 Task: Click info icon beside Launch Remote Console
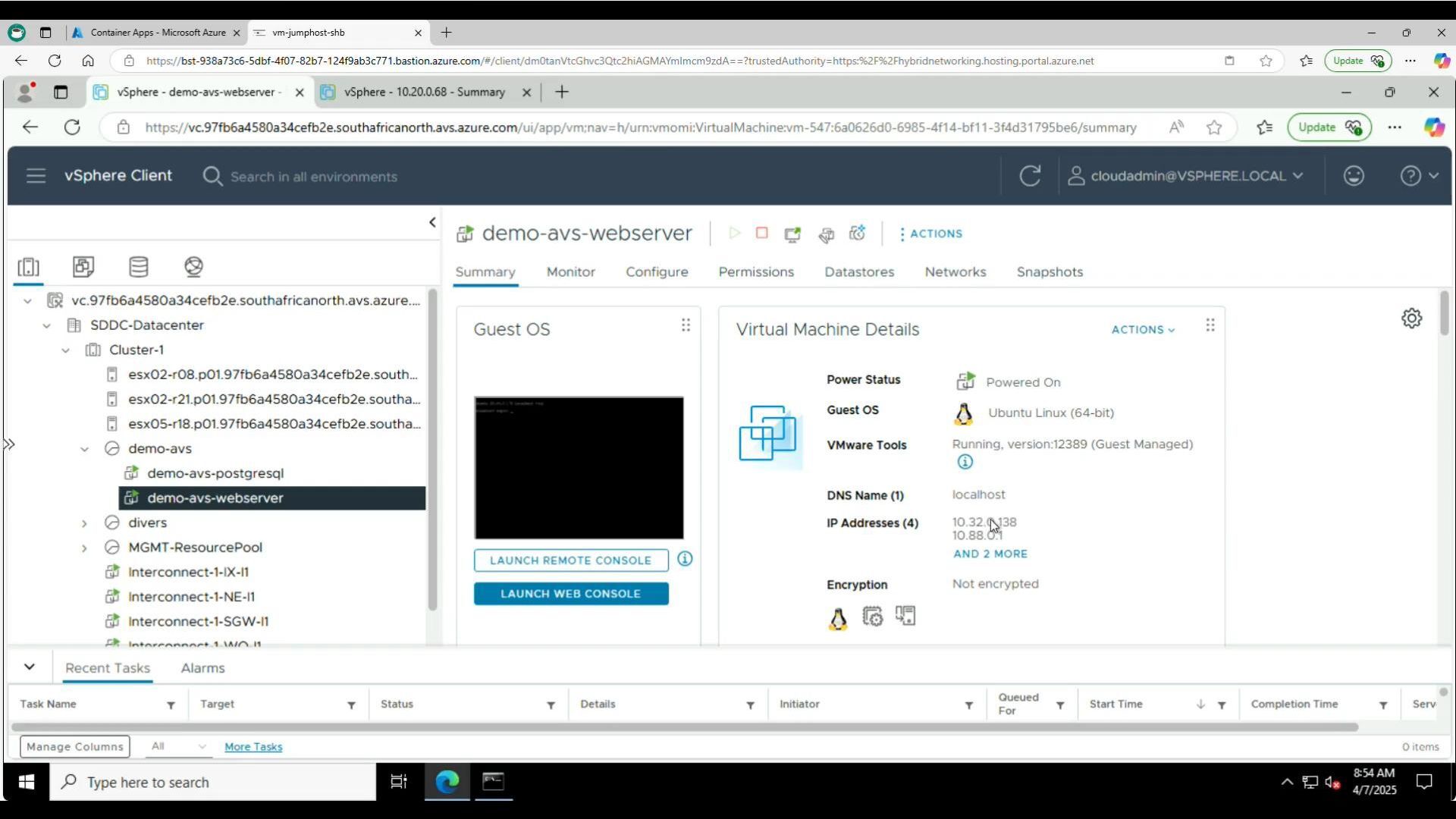tap(685, 560)
